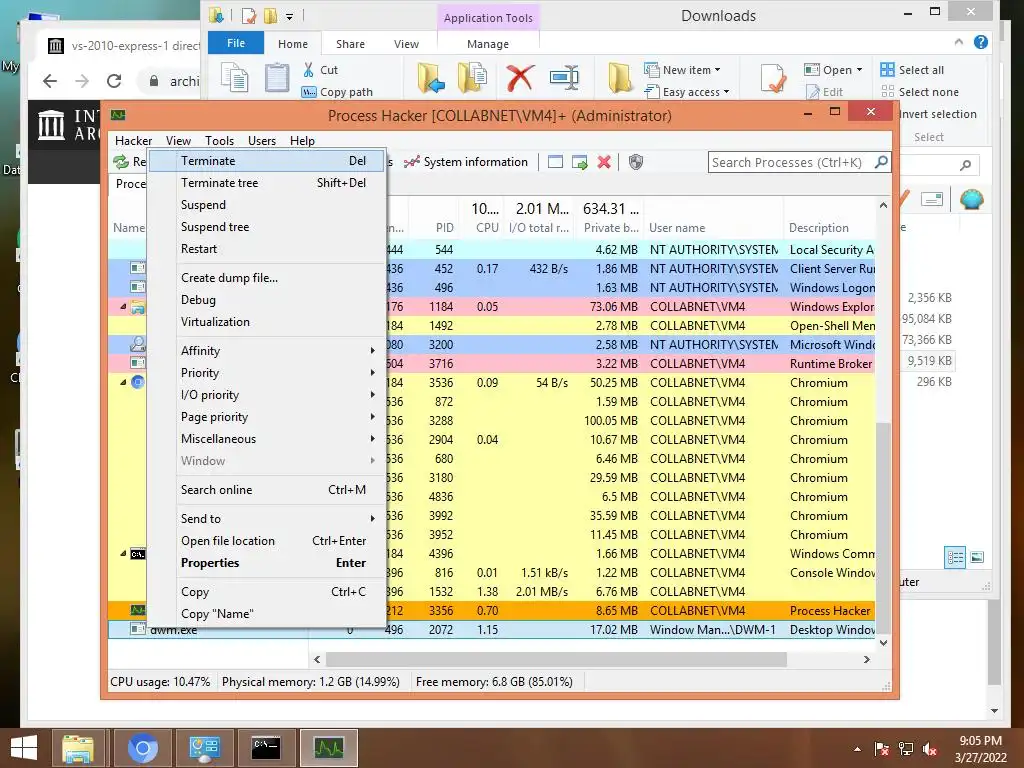Open the Help menu in Process Hacker
Screen dimensions: 1024x768
302,140
